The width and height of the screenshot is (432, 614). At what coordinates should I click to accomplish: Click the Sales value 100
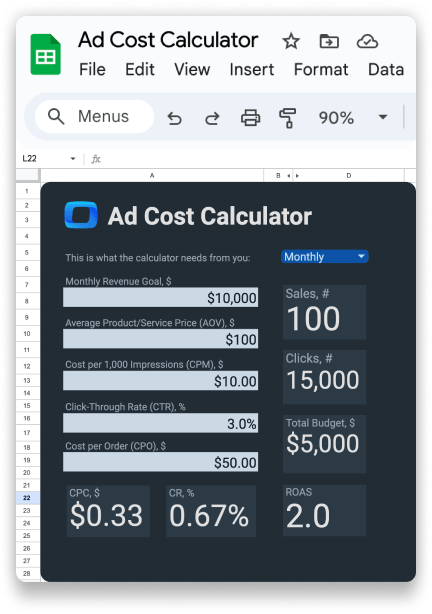coord(313,319)
